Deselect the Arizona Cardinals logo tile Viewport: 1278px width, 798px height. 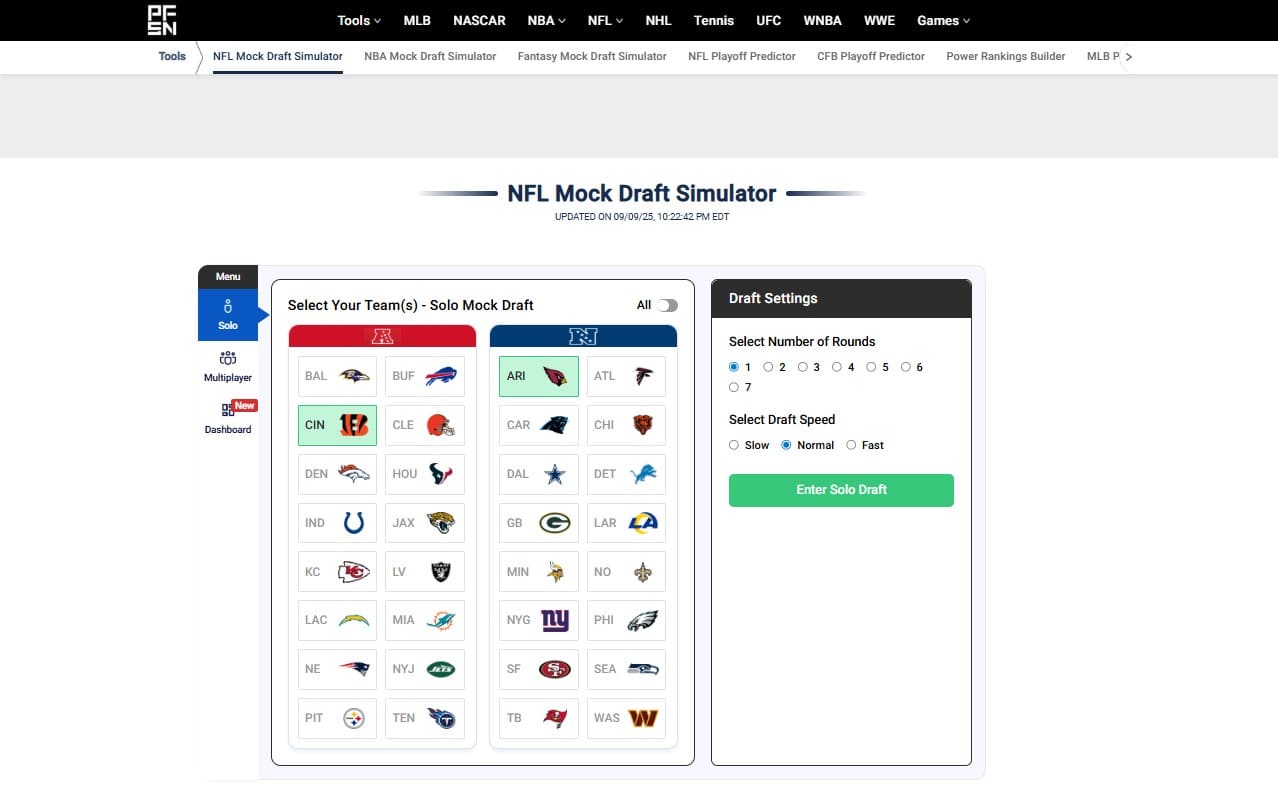[538, 376]
